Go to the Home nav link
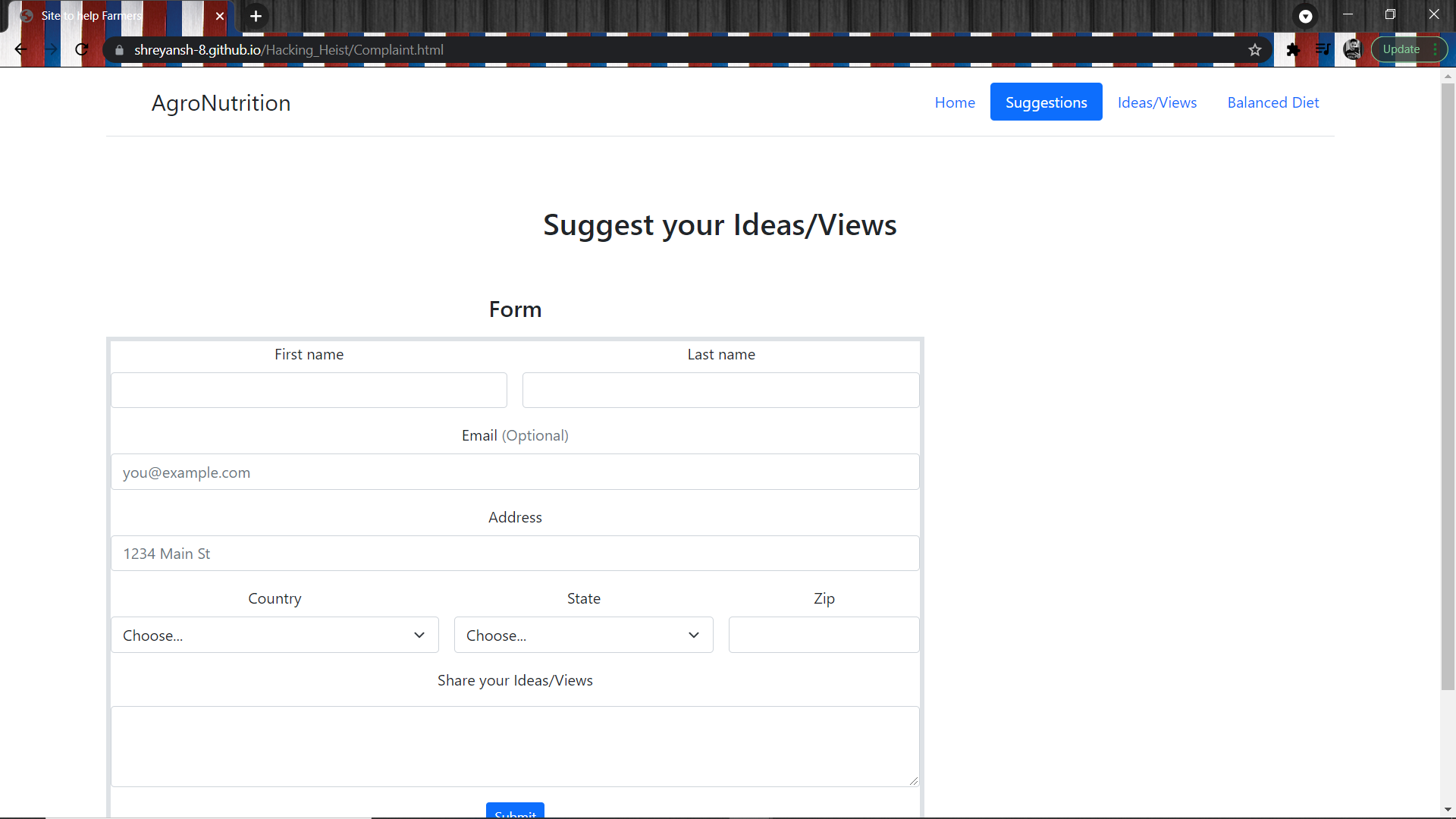Viewport: 1456px width, 819px height. click(955, 102)
